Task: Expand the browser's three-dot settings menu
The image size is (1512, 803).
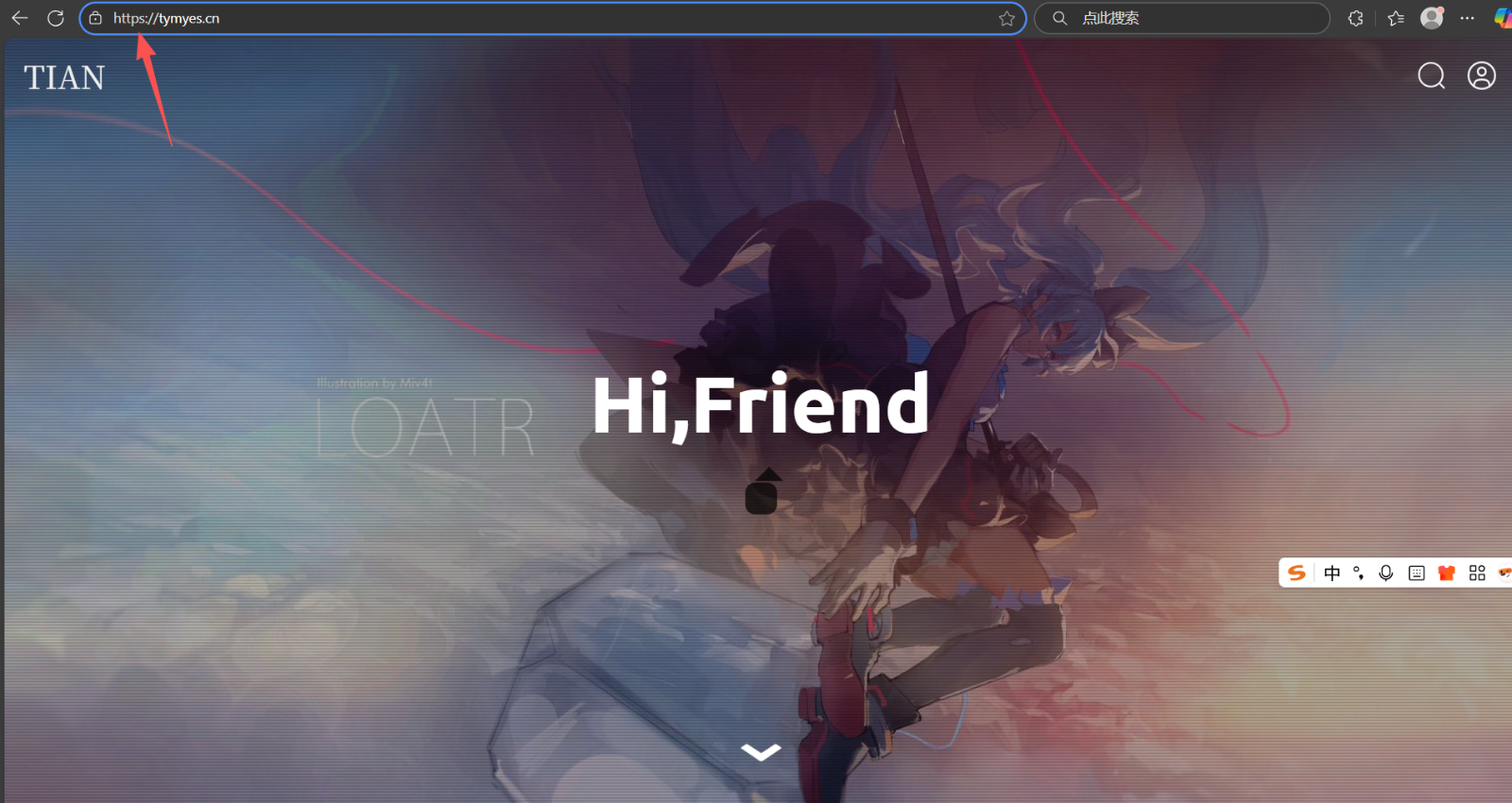Action: point(1467,18)
